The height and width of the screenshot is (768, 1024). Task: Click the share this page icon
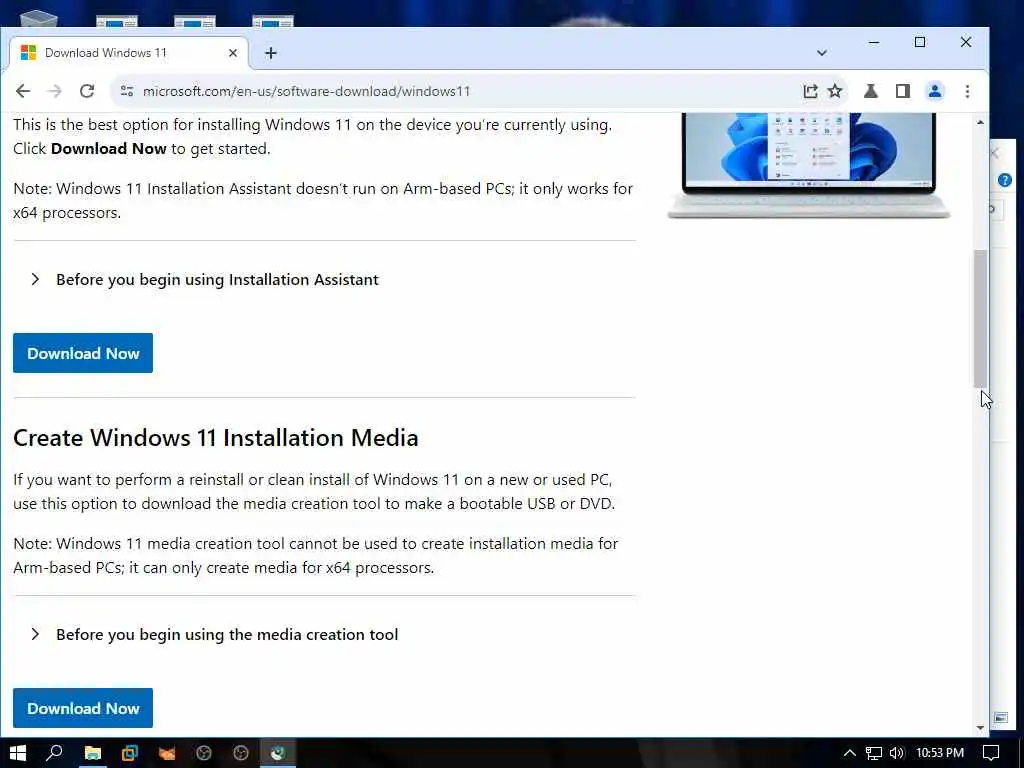coord(810,91)
